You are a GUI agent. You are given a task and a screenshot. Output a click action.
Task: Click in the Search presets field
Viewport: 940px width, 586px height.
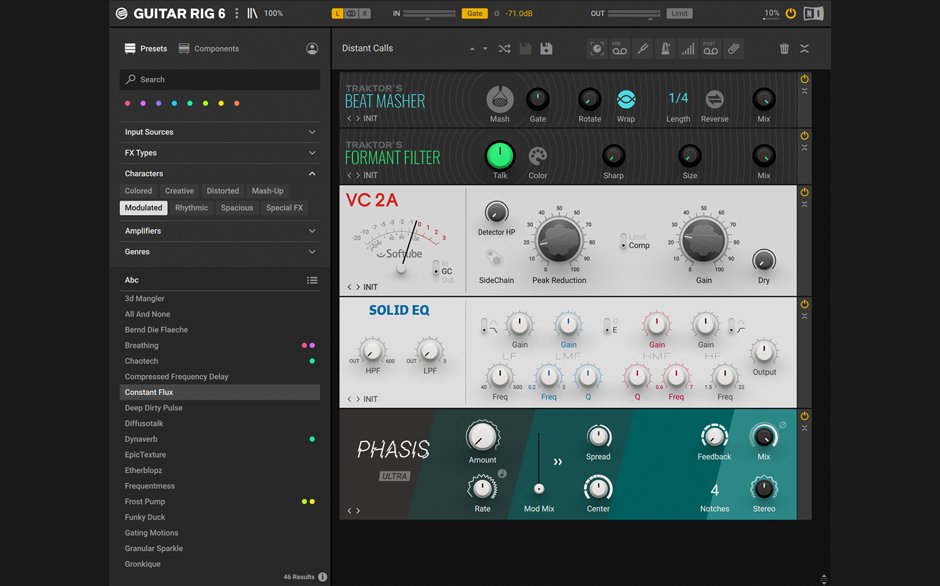pyautogui.click(x=220, y=80)
